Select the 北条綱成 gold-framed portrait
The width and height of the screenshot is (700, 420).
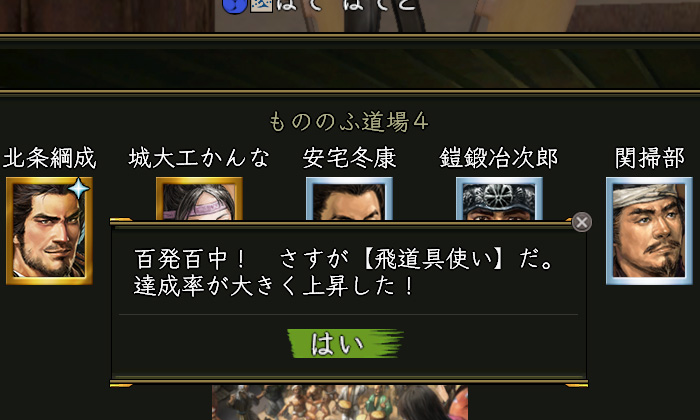click(49, 231)
